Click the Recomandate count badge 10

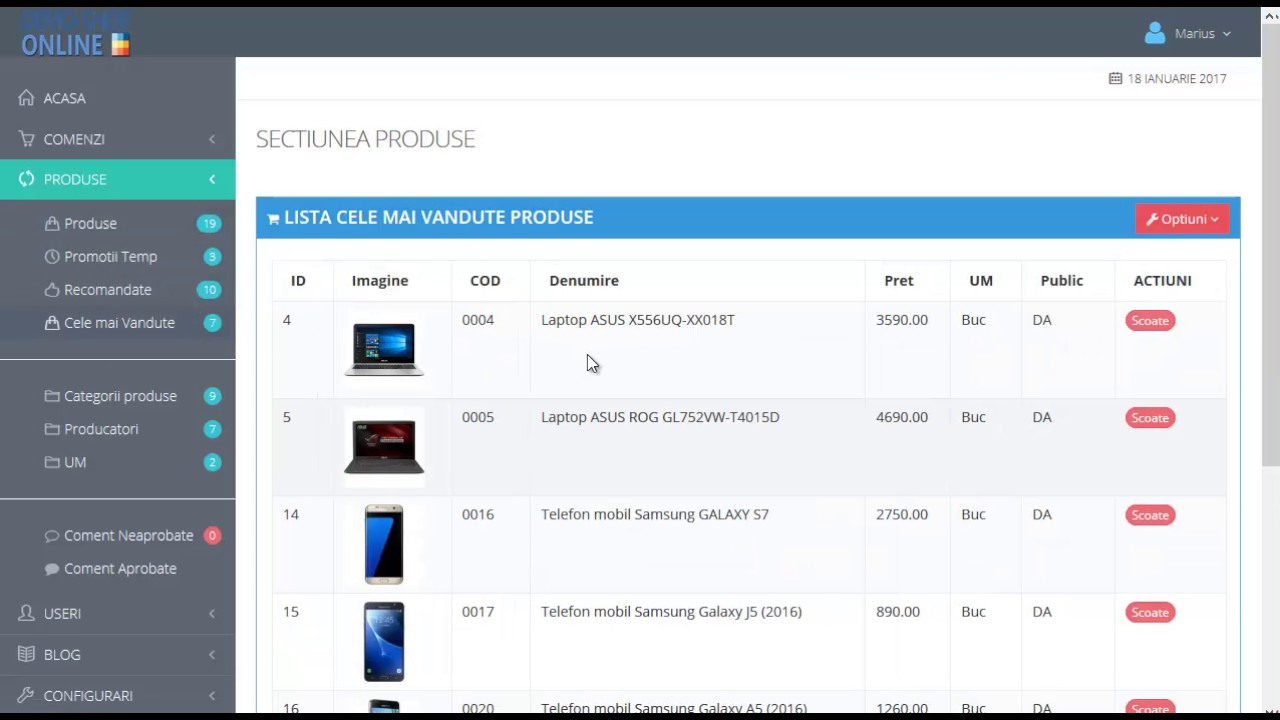(209, 290)
